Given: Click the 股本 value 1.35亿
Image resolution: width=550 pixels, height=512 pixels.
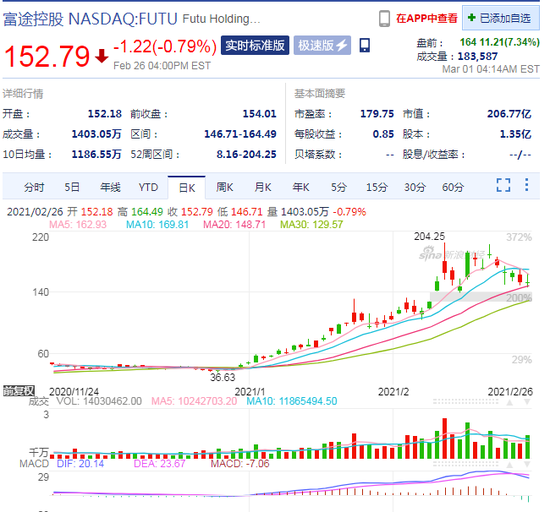Looking at the screenshot, I should coord(515,134).
